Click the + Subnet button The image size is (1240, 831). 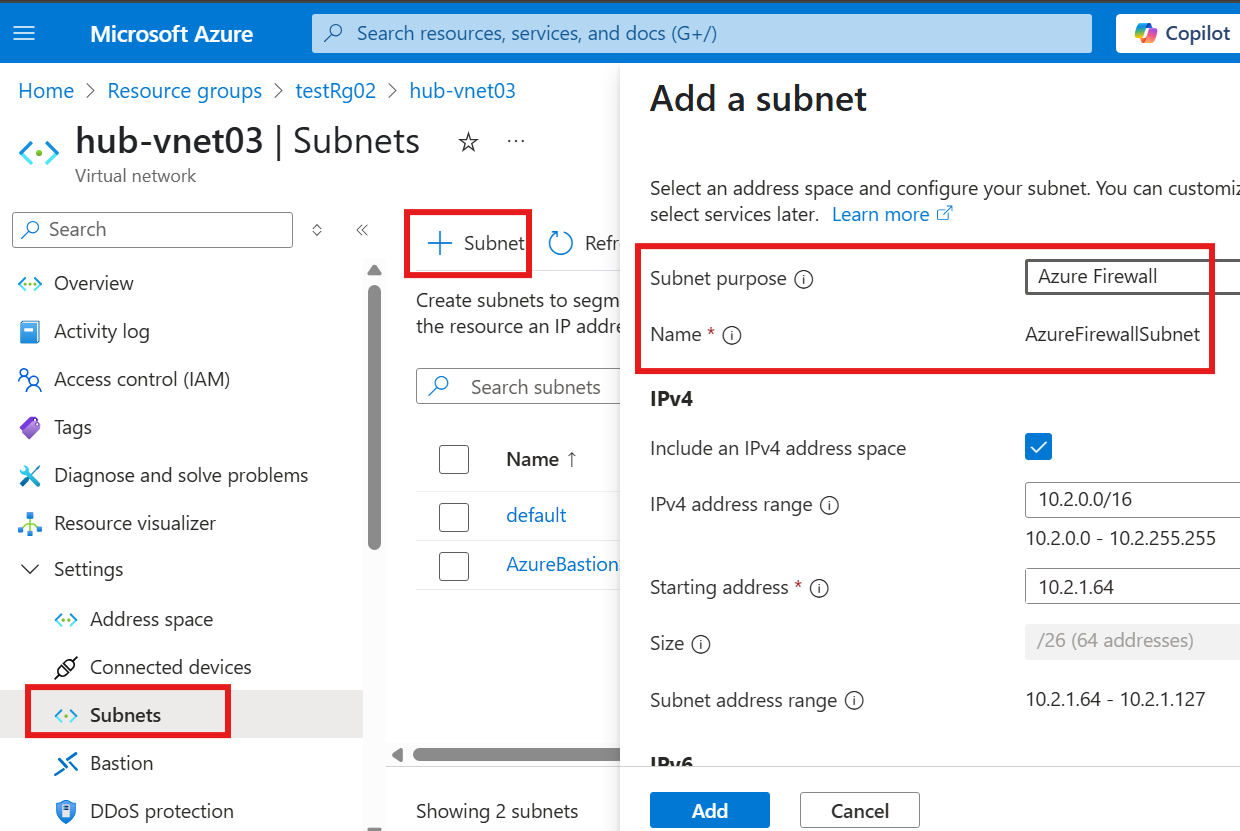coord(476,243)
